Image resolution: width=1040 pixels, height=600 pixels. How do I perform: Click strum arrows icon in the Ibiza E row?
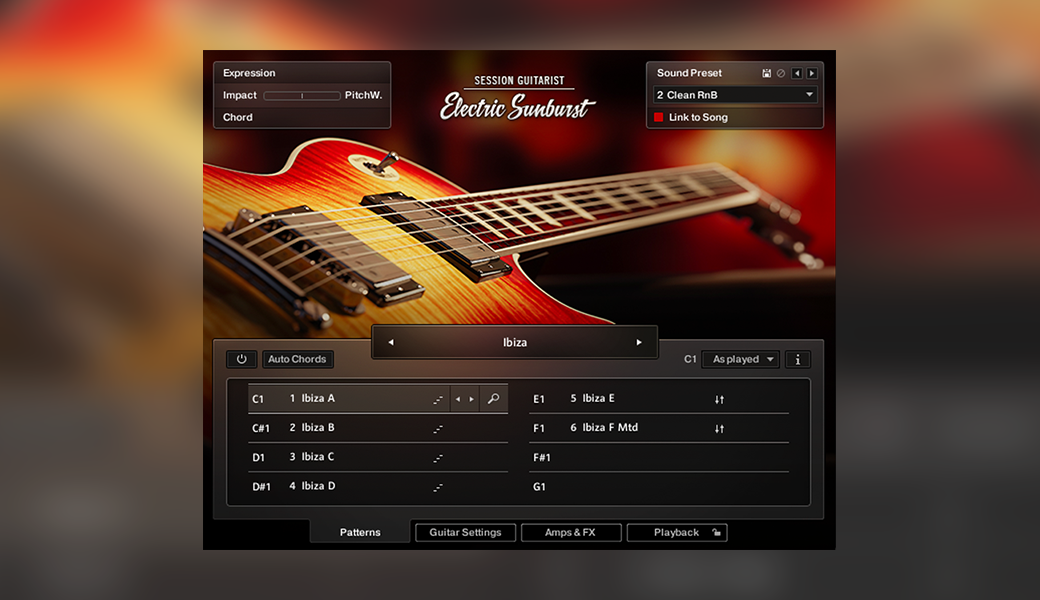pyautogui.click(x=719, y=399)
